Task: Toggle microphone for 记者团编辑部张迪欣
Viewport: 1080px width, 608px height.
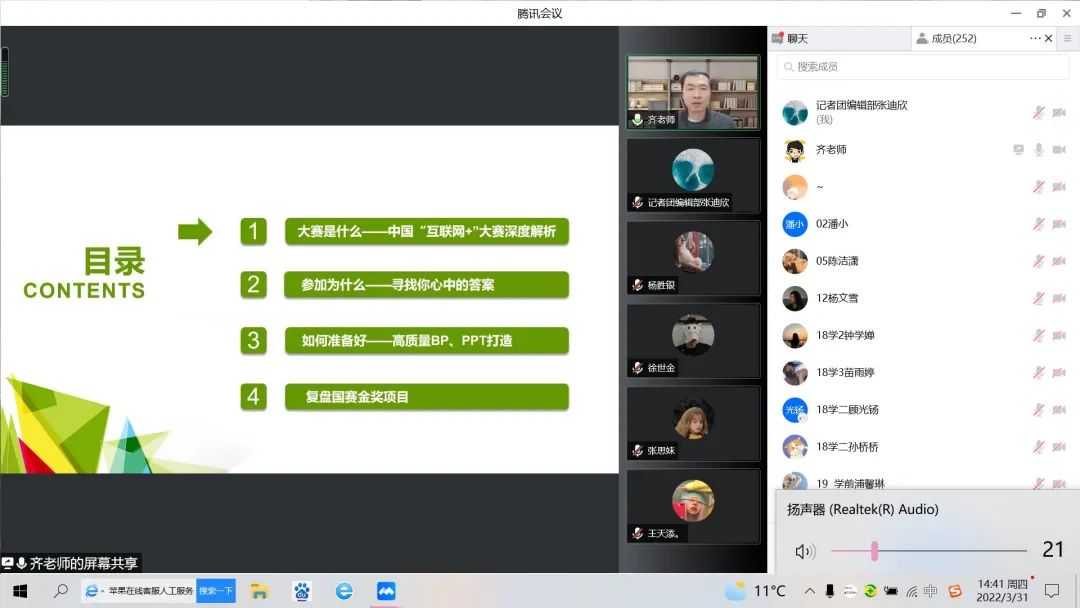Action: [1039, 113]
